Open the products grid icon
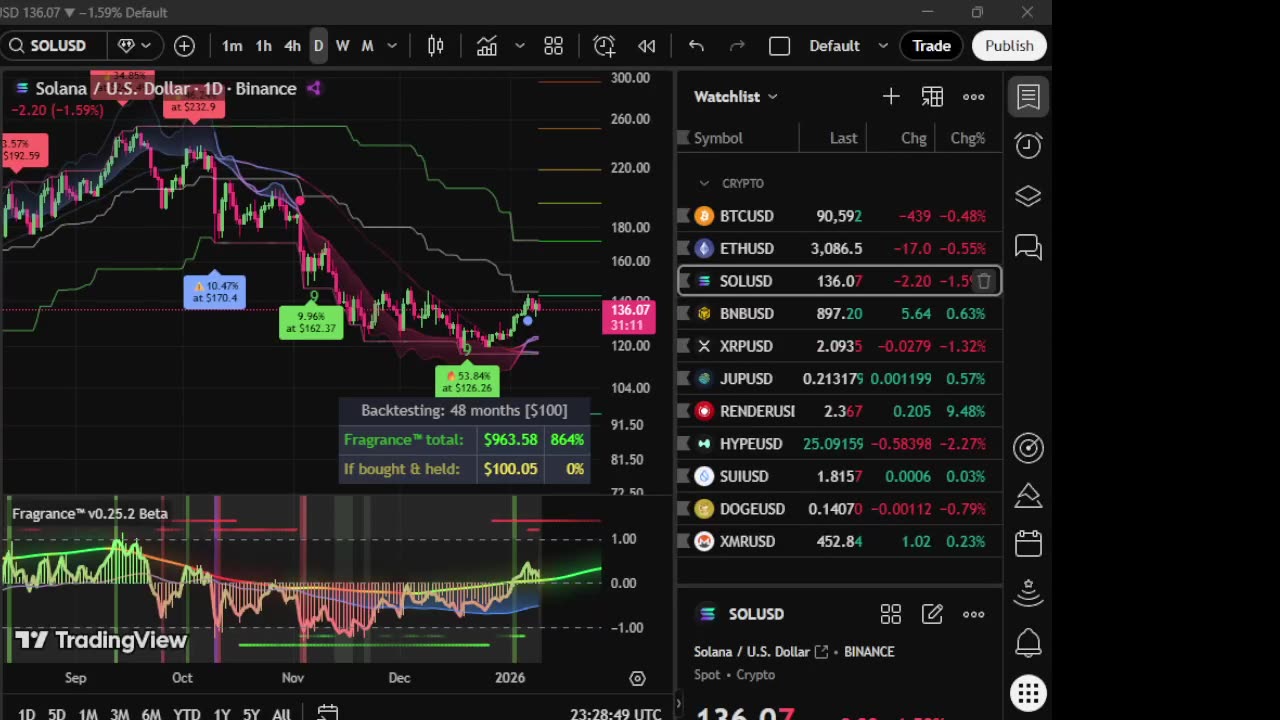Image resolution: width=1280 pixels, height=720 pixels. coord(1028,693)
